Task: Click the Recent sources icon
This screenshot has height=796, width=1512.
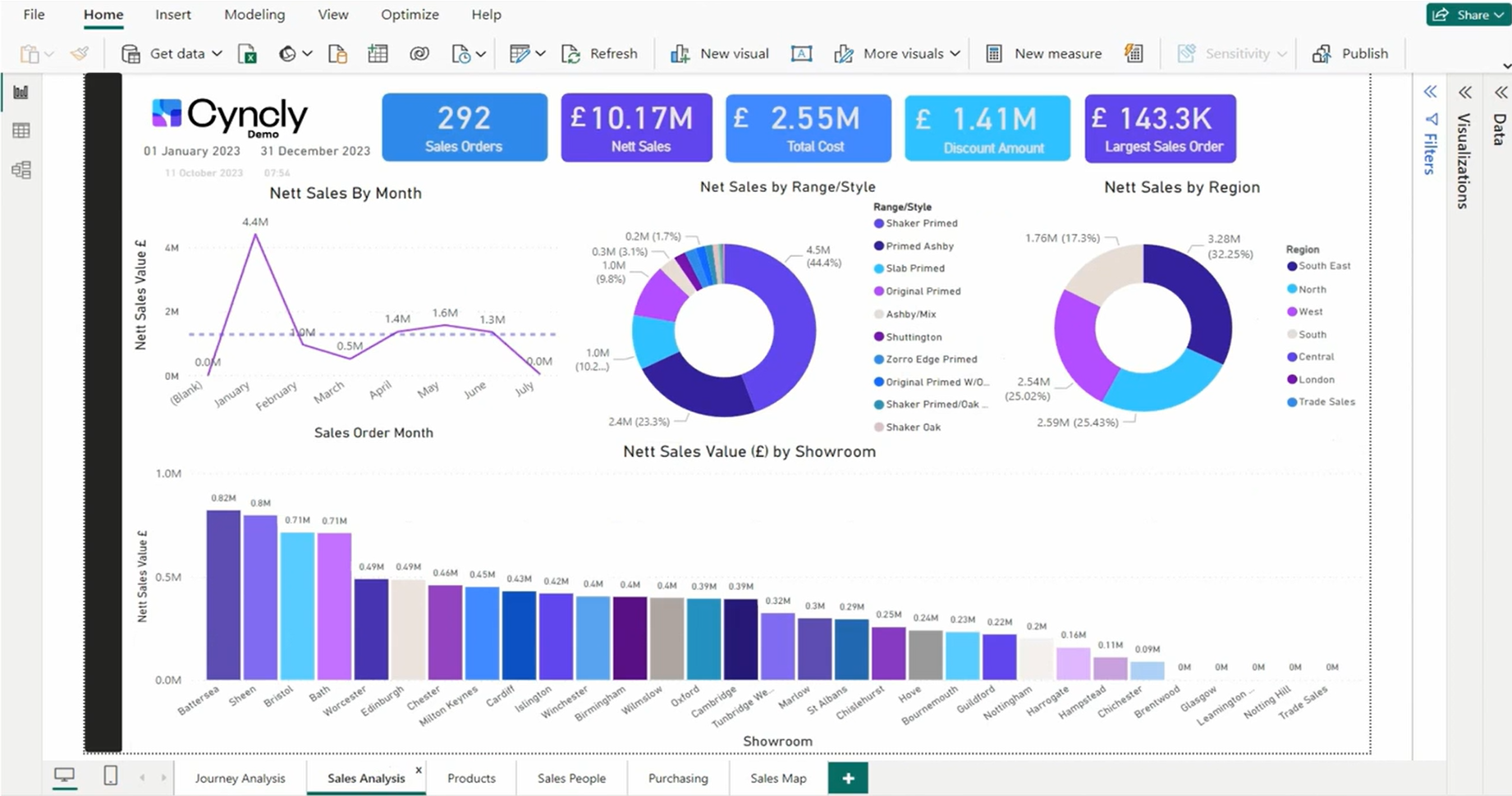Action: pos(461,54)
